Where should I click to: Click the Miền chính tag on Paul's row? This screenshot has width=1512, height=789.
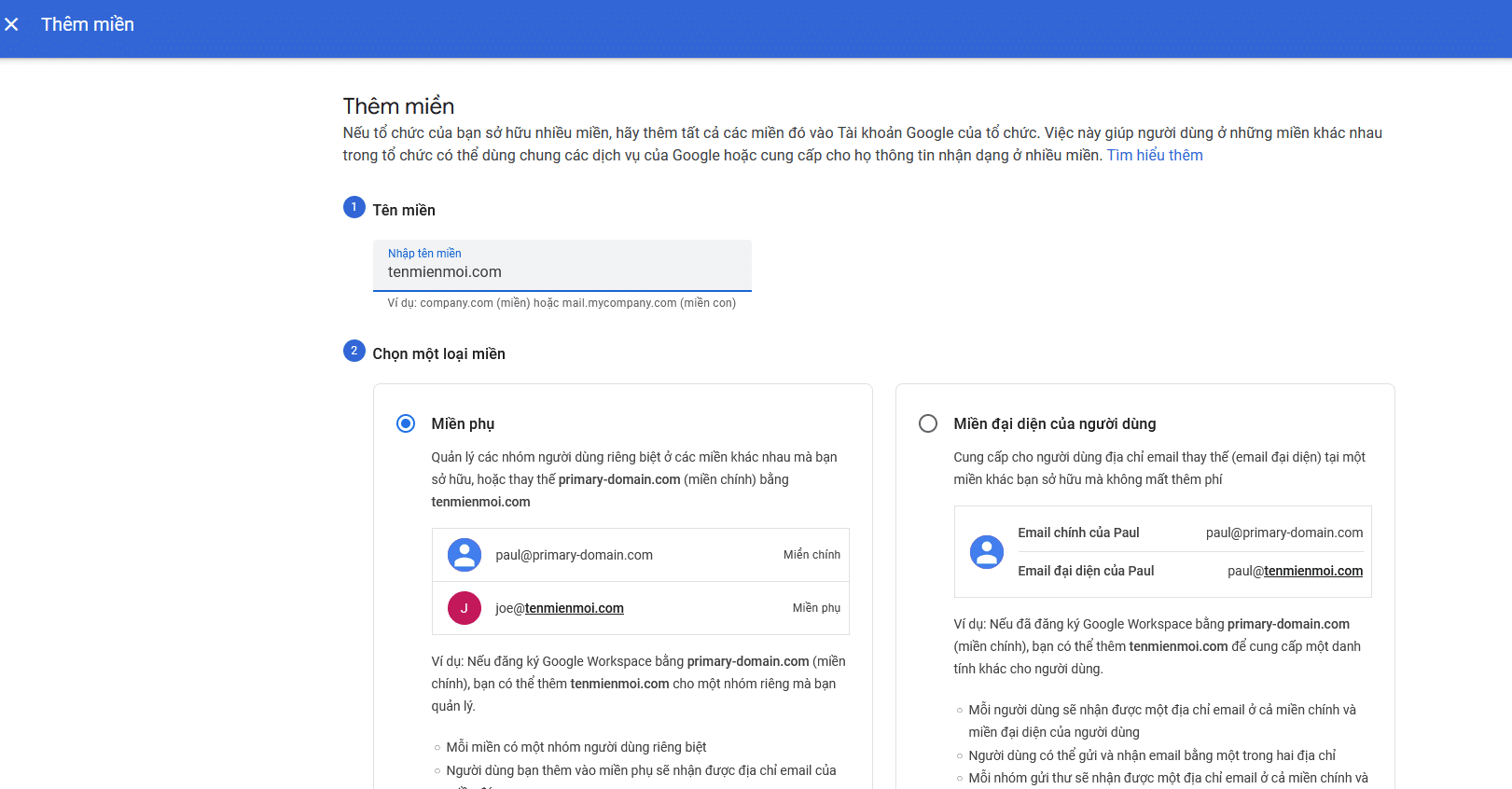[811, 555]
